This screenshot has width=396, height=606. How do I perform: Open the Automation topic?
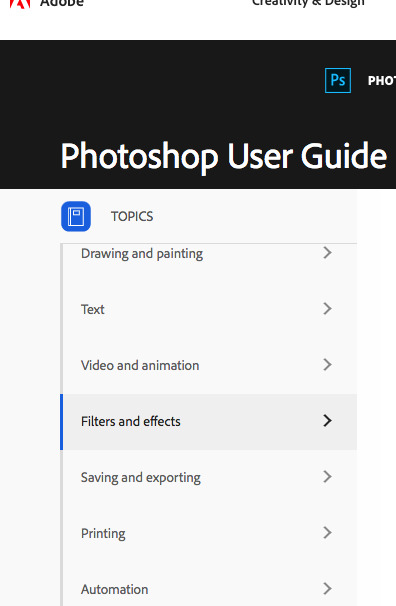point(114,590)
